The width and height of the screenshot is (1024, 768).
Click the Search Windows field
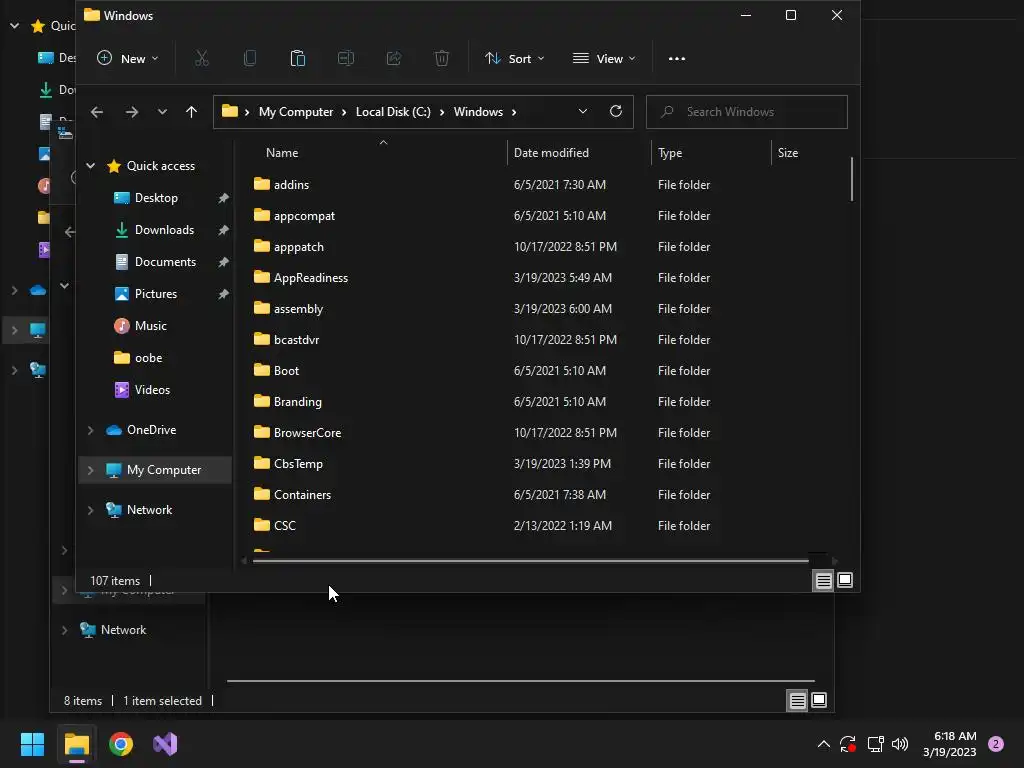746,112
